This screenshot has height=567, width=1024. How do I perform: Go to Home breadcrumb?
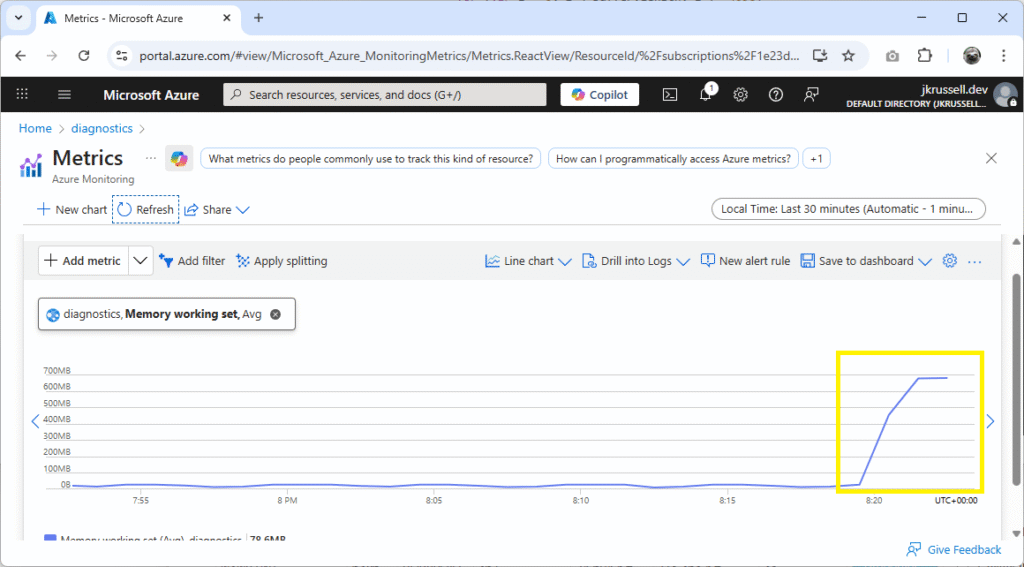click(x=35, y=129)
